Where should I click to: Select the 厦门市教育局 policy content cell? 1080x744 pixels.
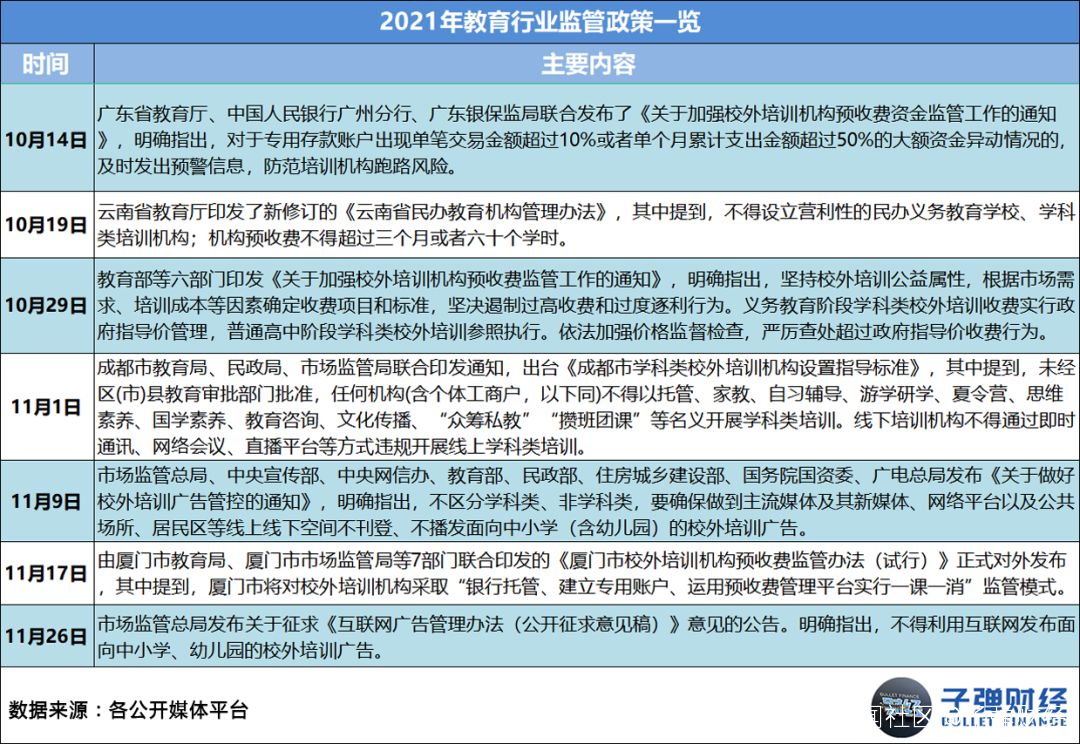[587, 573]
